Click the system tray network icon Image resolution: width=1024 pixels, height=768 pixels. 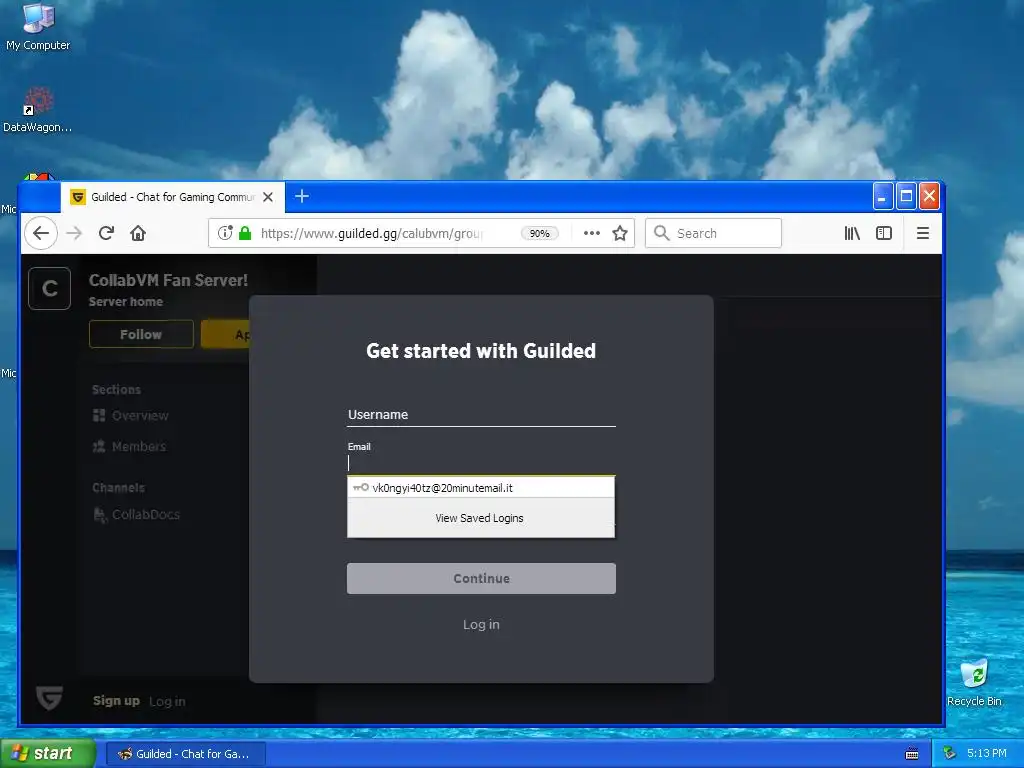point(950,754)
